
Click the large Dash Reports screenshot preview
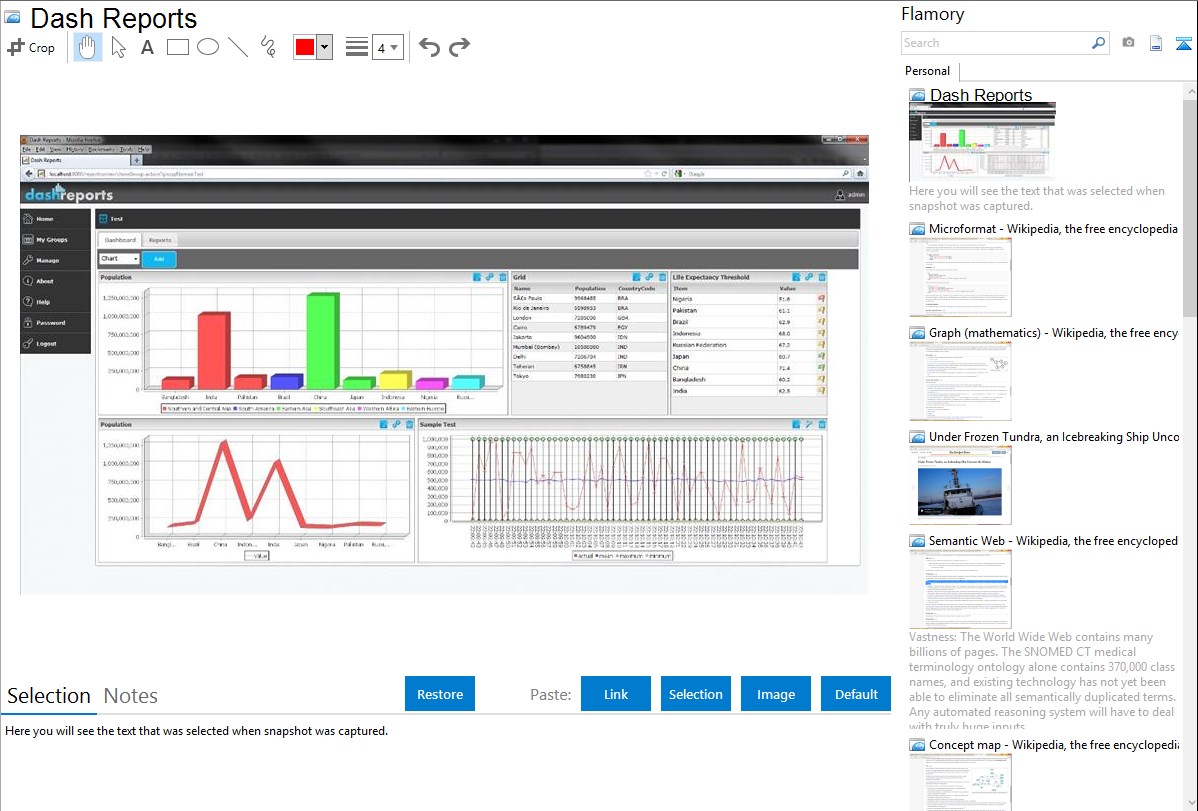(x=444, y=364)
